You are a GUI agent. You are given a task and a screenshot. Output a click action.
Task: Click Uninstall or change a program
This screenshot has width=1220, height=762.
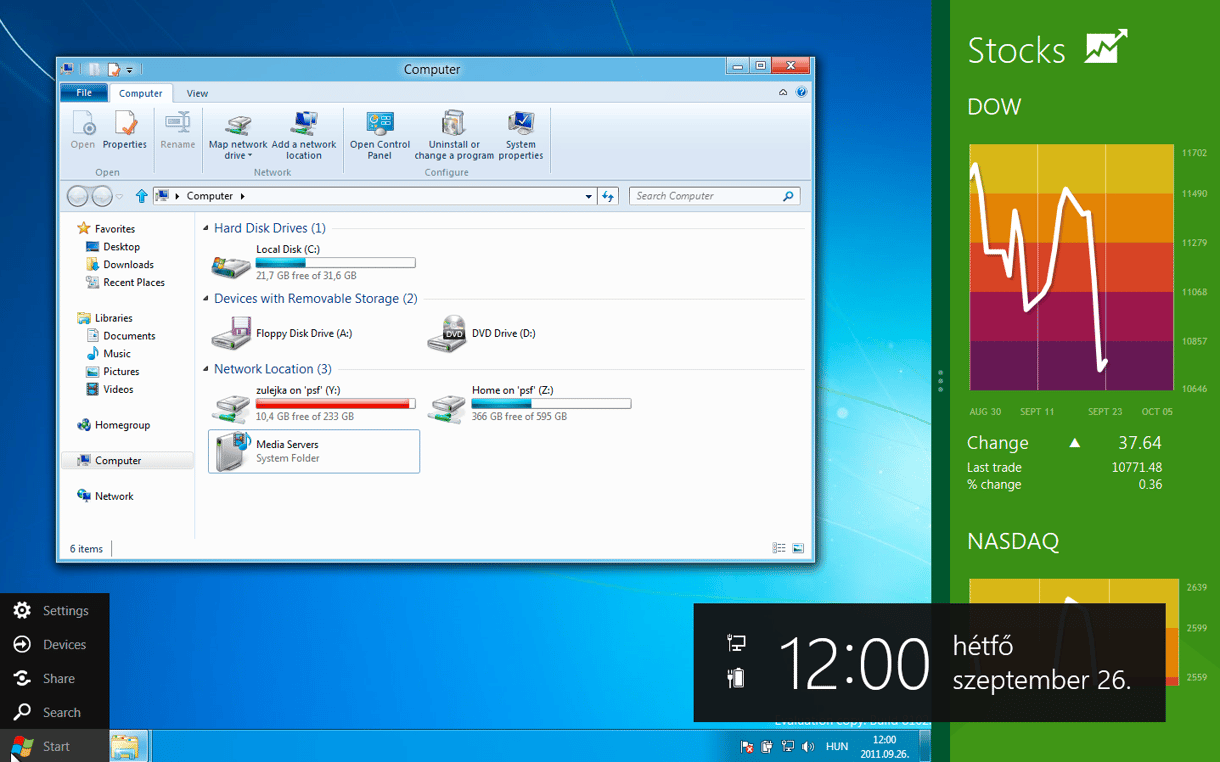tap(454, 135)
